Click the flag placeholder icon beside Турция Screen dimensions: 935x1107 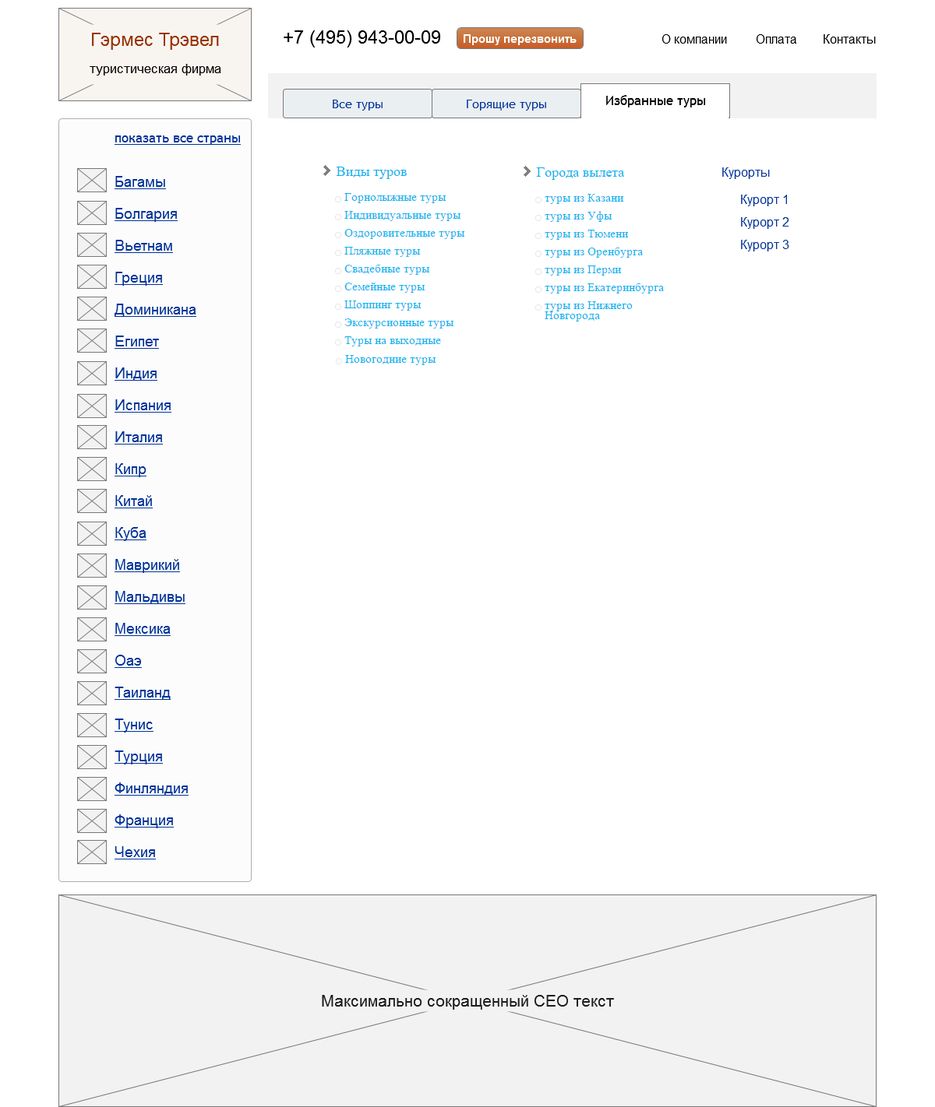pyautogui.click(x=92, y=755)
